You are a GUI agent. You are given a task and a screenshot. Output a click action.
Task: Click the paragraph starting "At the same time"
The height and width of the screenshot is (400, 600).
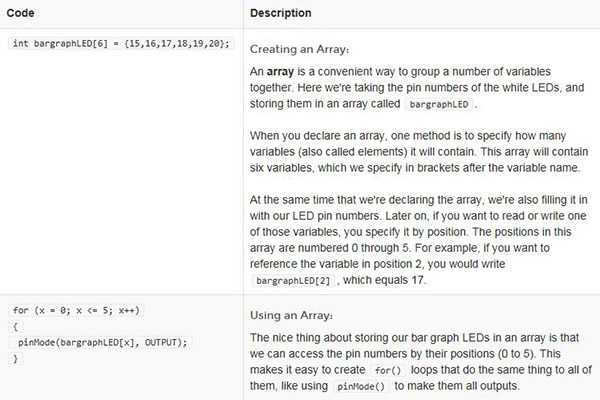pos(419,230)
